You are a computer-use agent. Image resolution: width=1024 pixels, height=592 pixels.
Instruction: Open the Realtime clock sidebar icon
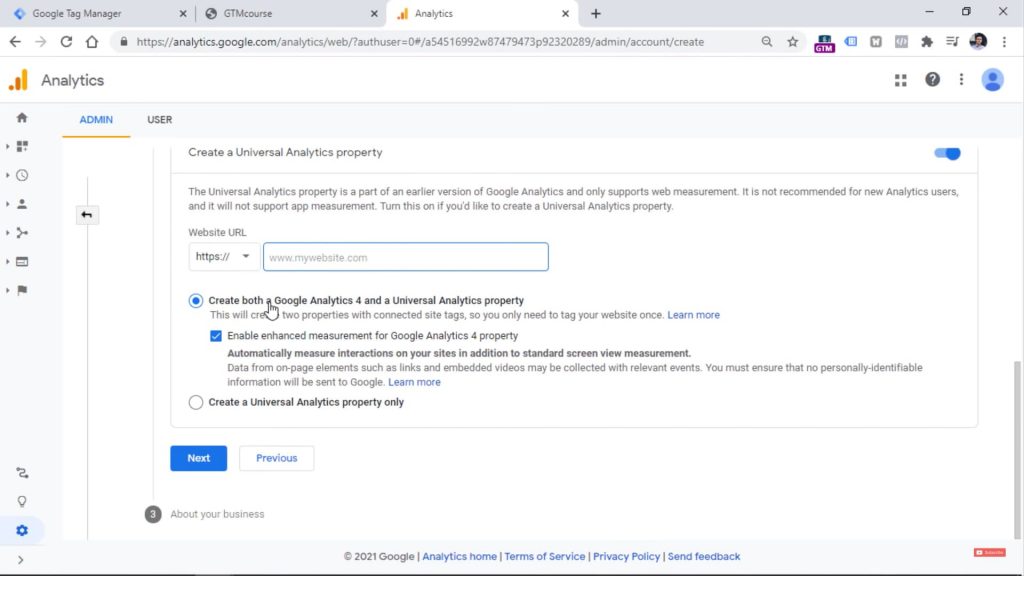coord(22,175)
